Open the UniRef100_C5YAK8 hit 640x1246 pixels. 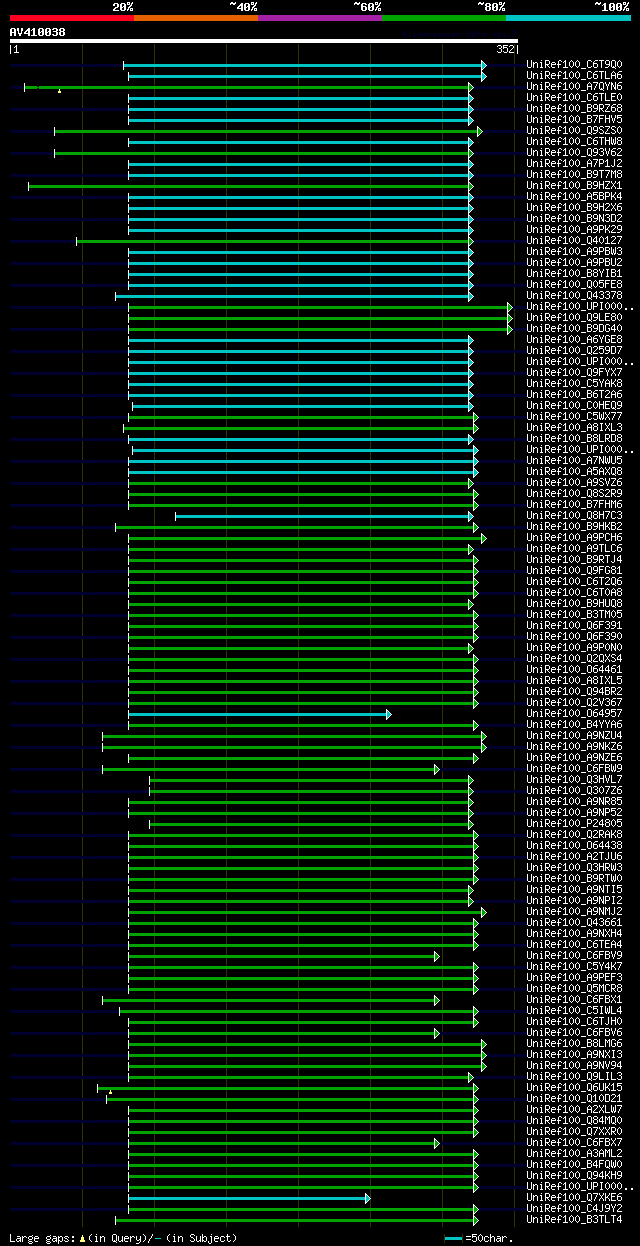point(574,384)
